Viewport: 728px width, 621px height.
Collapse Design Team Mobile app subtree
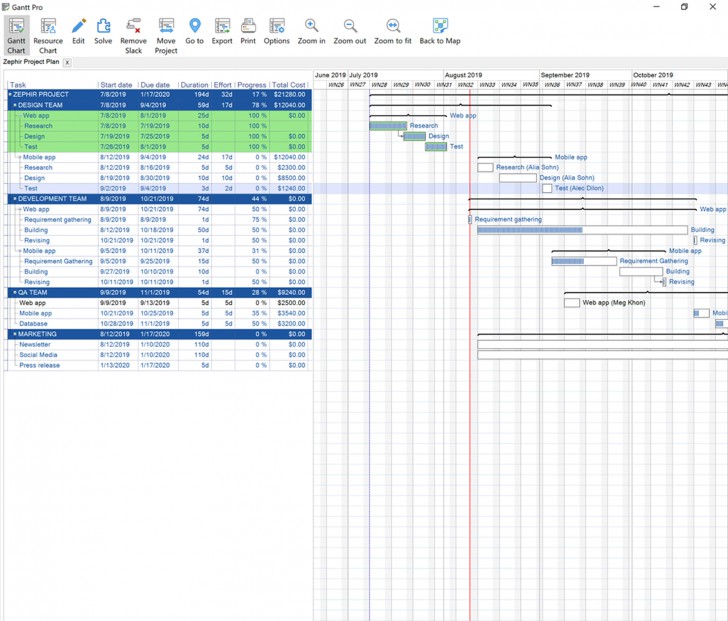tap(20, 157)
